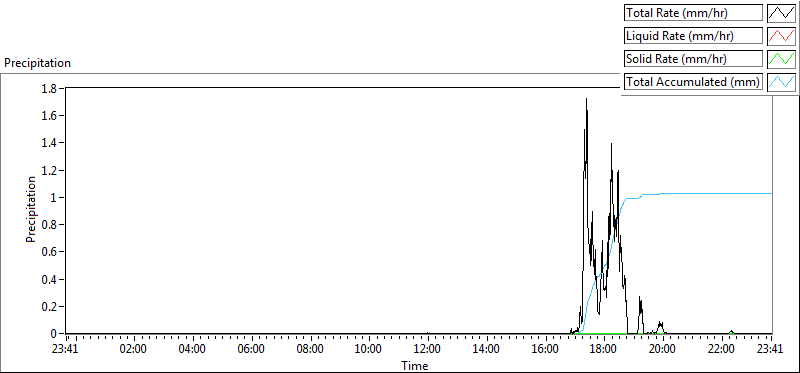The width and height of the screenshot is (800, 373).
Task: Click the 20:00 time axis label
Action: (x=663, y=350)
